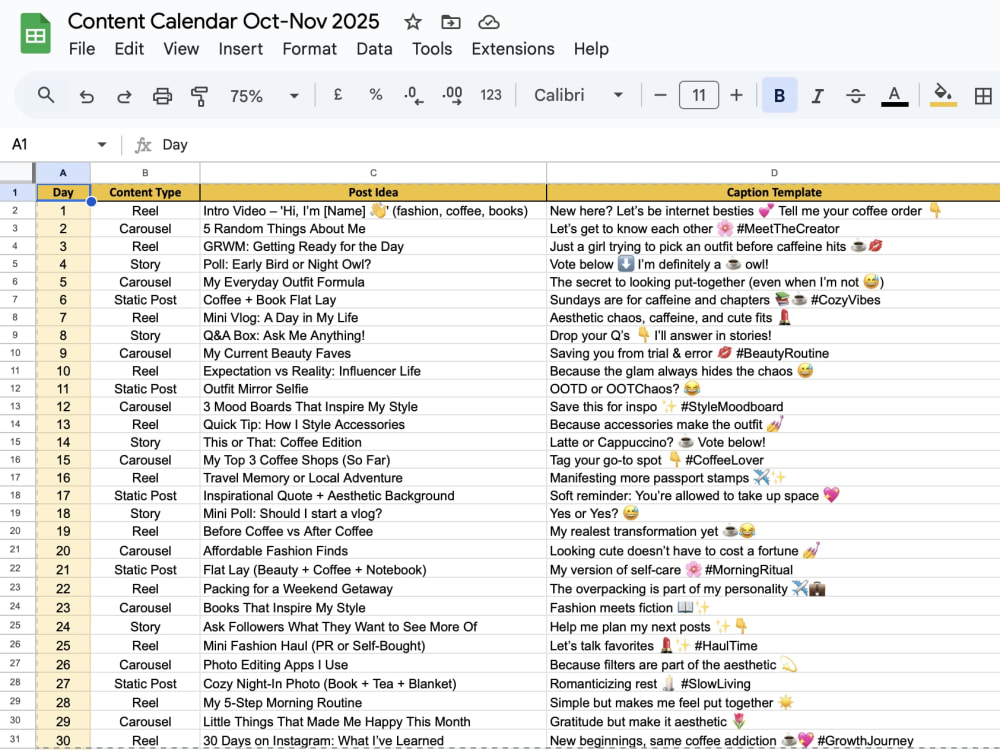Select cell 'Yes or Yes?' caption

[774, 513]
